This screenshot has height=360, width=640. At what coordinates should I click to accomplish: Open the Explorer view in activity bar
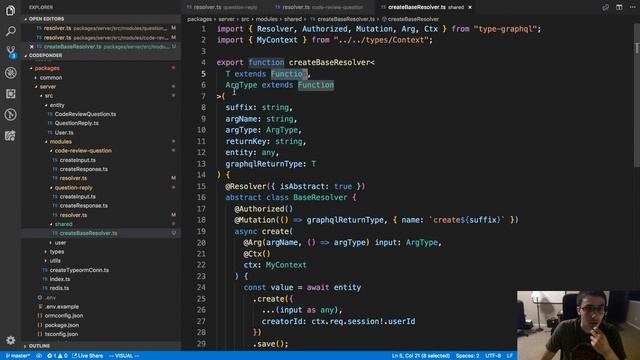[x=11, y=10]
